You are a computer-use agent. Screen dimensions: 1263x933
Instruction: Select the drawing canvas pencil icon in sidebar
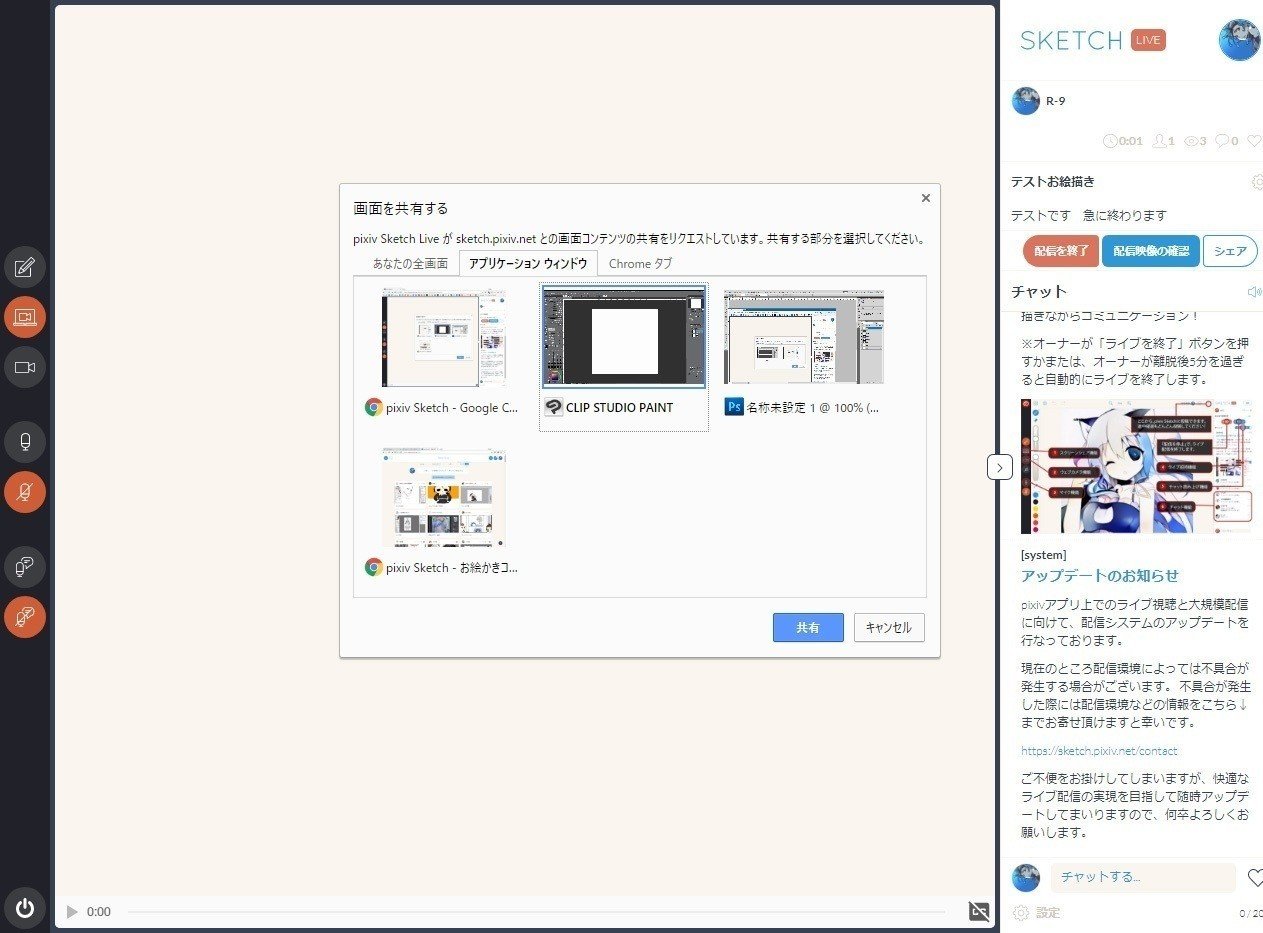pos(25,267)
